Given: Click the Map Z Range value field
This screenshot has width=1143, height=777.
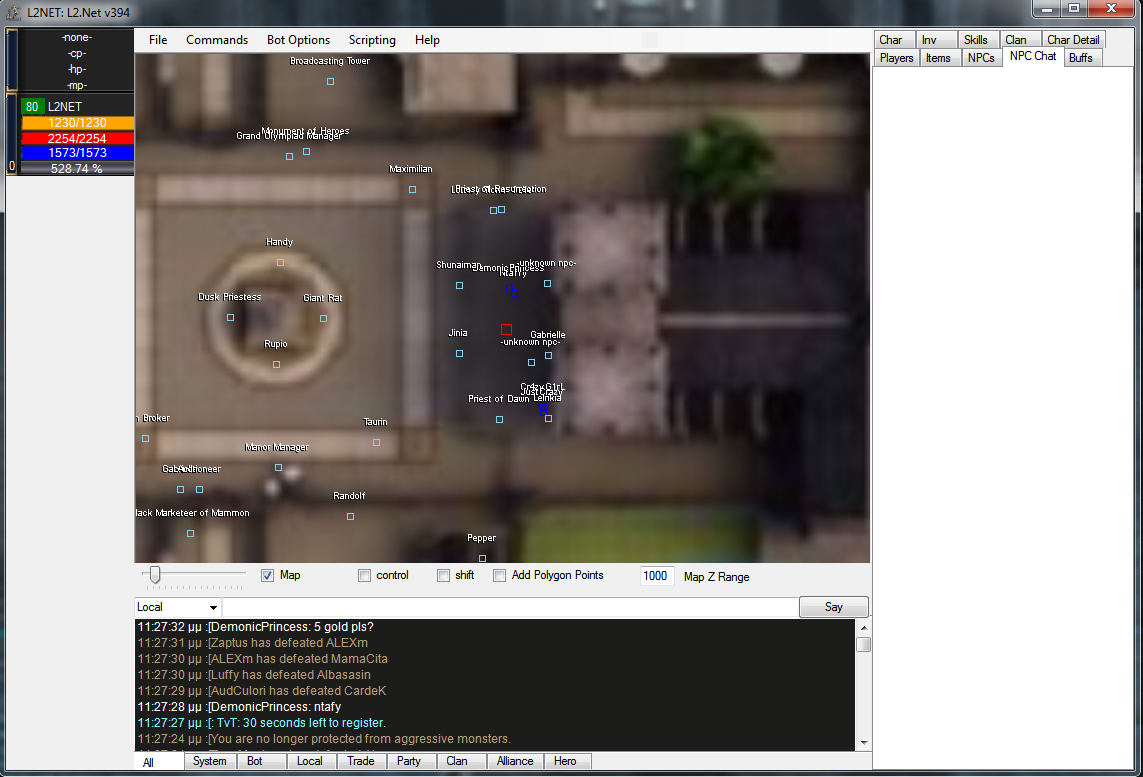Looking at the screenshot, I should (x=655, y=576).
